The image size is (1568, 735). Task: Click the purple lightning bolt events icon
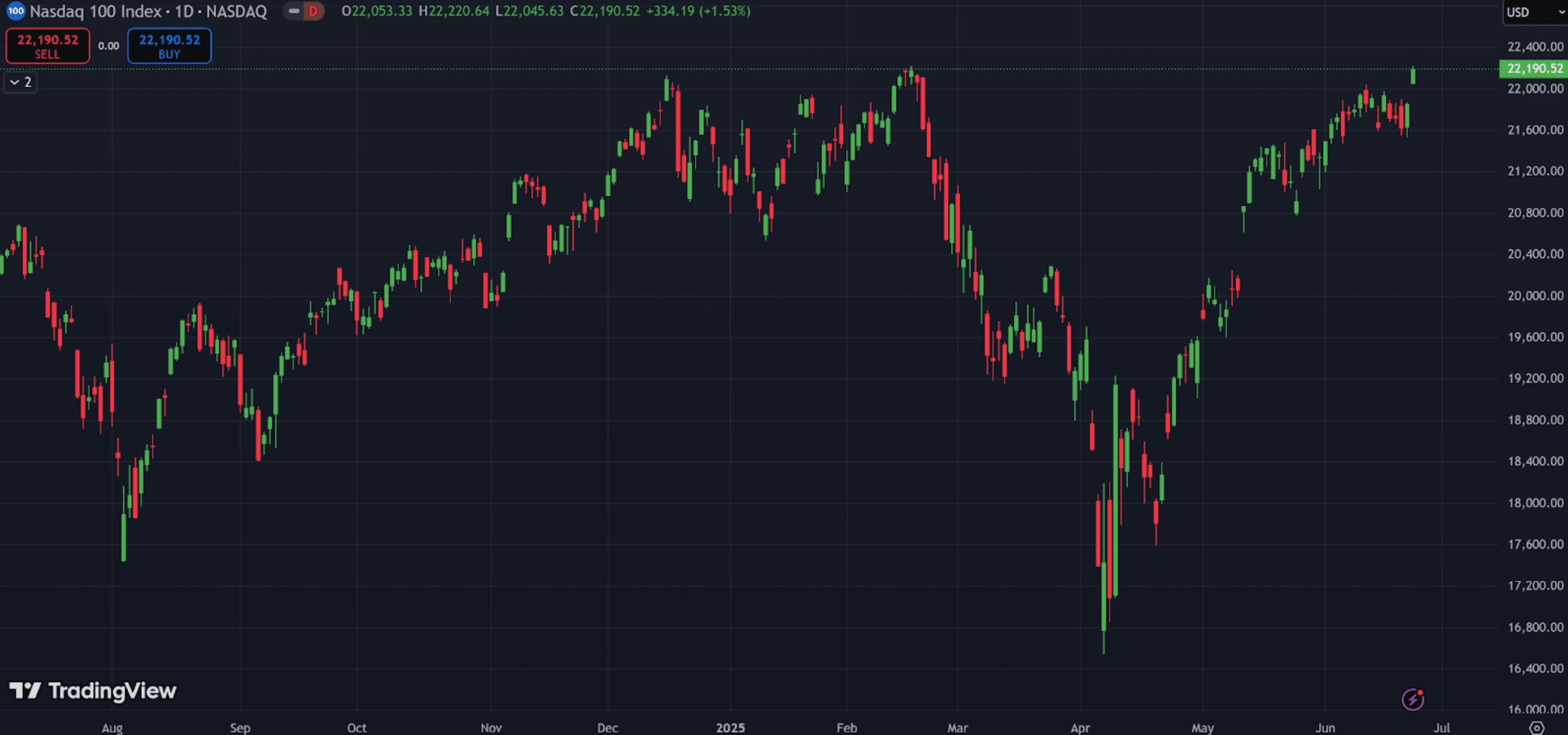tap(1412, 699)
